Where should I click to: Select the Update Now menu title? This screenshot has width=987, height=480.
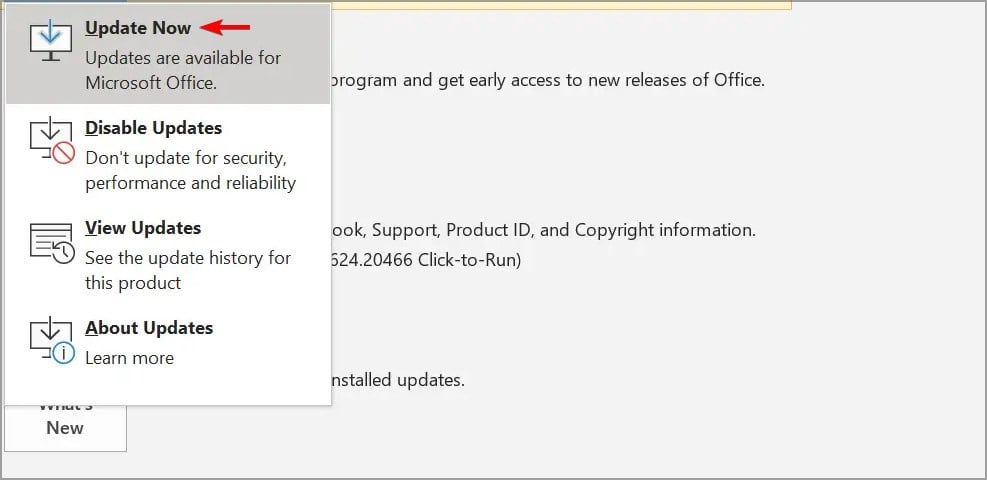[x=138, y=28]
